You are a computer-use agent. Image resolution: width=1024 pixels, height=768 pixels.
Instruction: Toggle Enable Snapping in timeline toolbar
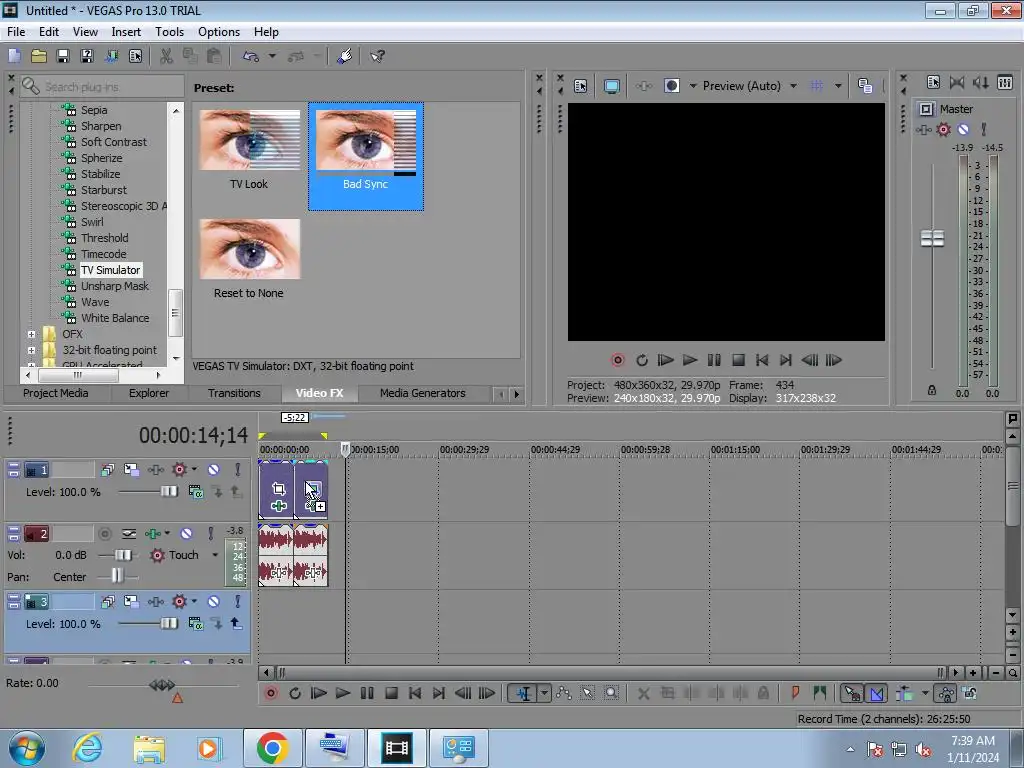point(852,694)
